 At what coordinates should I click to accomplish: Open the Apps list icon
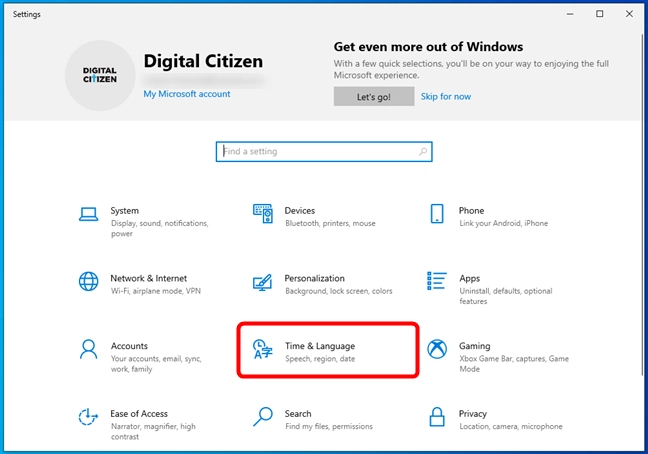click(437, 281)
